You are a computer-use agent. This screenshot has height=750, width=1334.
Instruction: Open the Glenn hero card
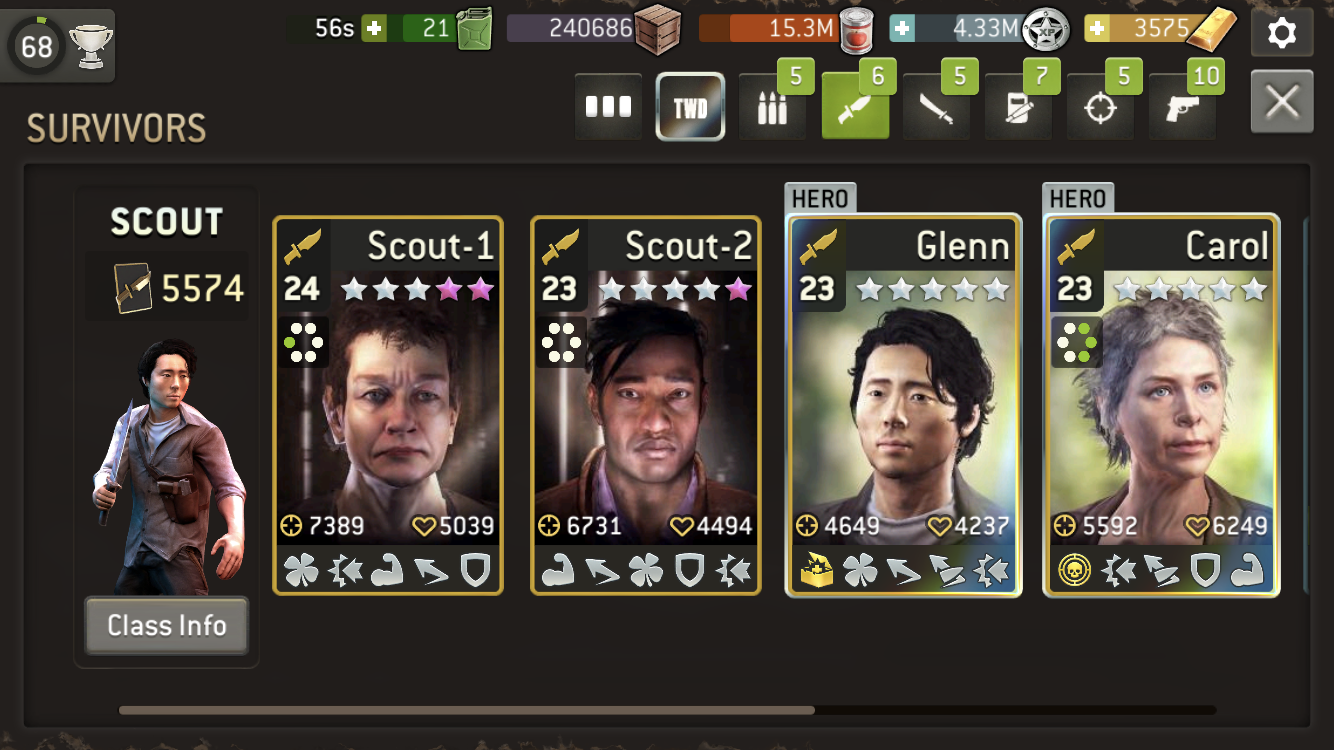tap(904, 406)
